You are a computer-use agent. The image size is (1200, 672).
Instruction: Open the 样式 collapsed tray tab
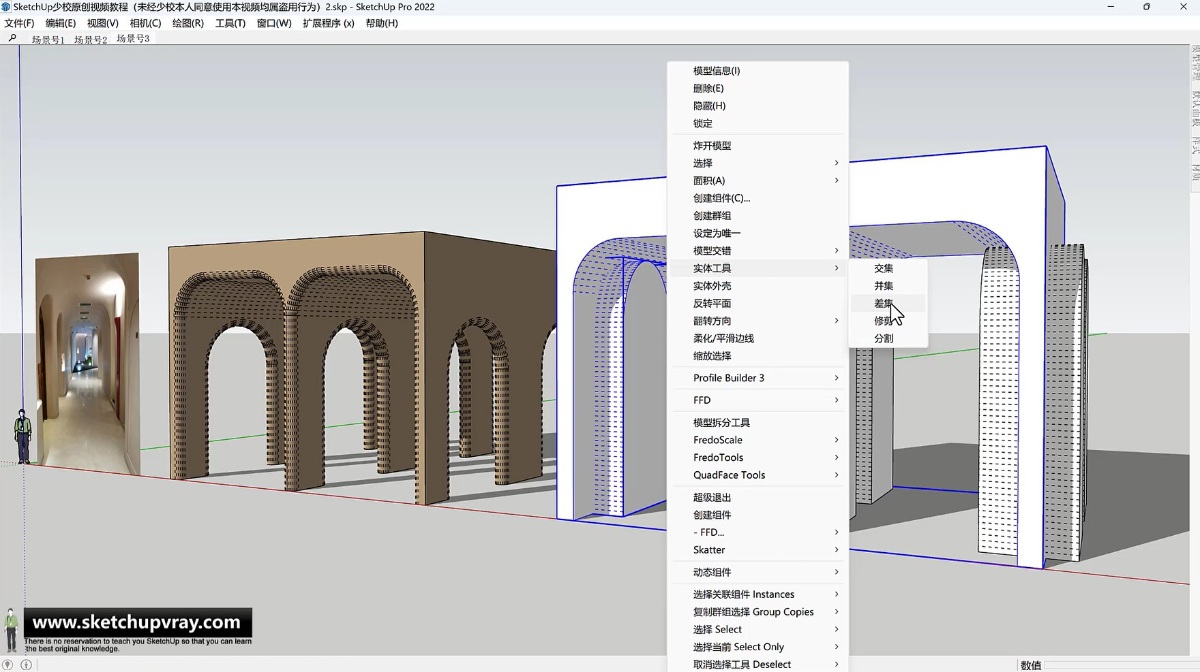[x=1194, y=145]
